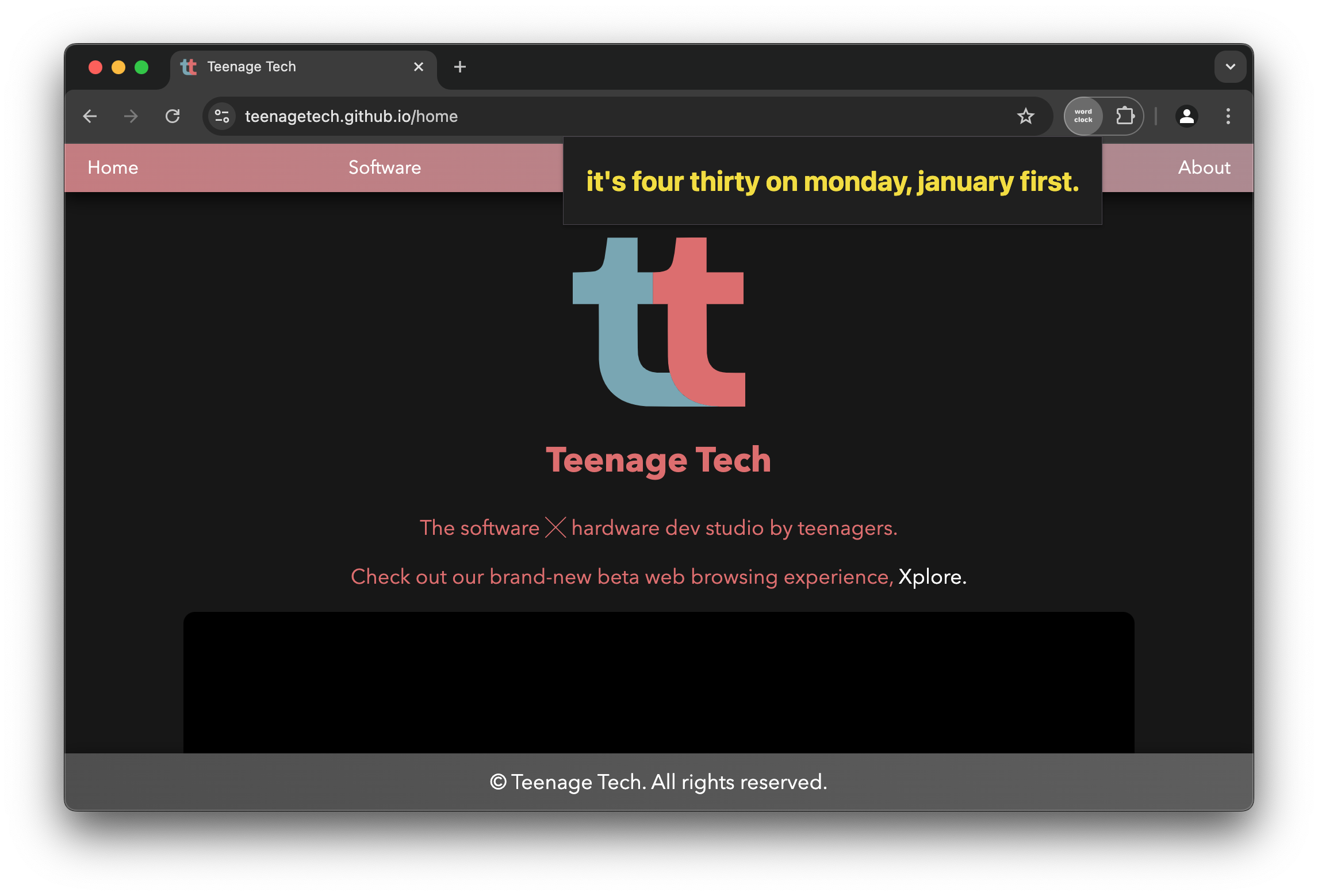Click the black embedded video panel
1318x896 pixels.
659,683
